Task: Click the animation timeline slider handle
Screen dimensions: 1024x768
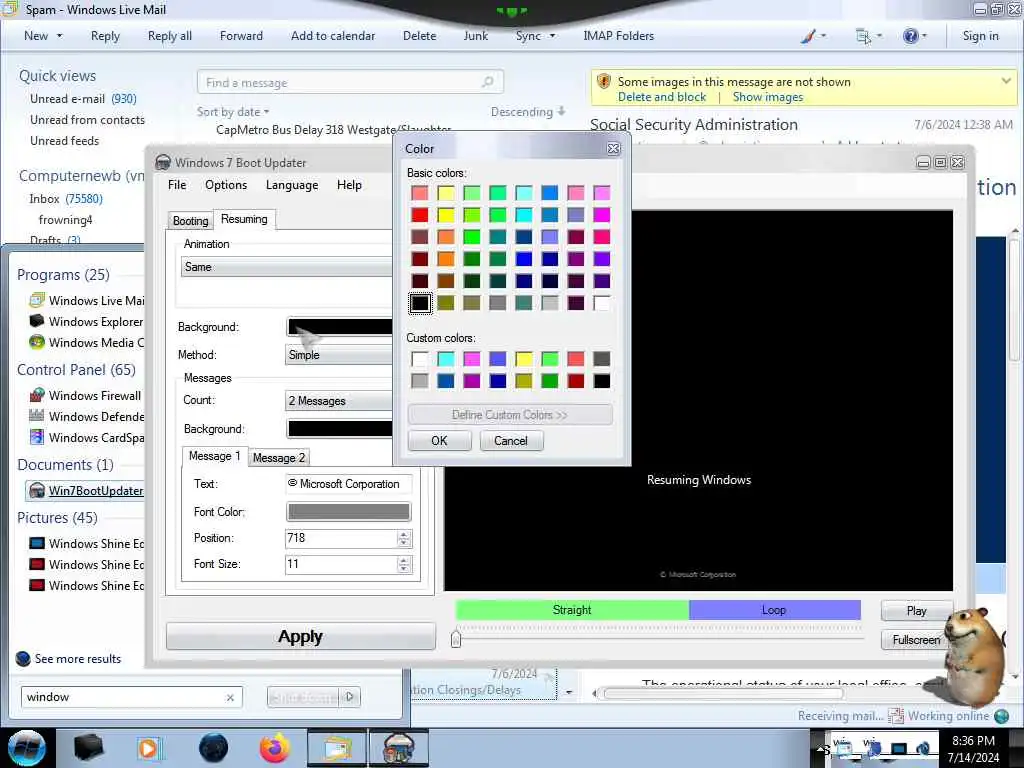Action: tap(456, 638)
